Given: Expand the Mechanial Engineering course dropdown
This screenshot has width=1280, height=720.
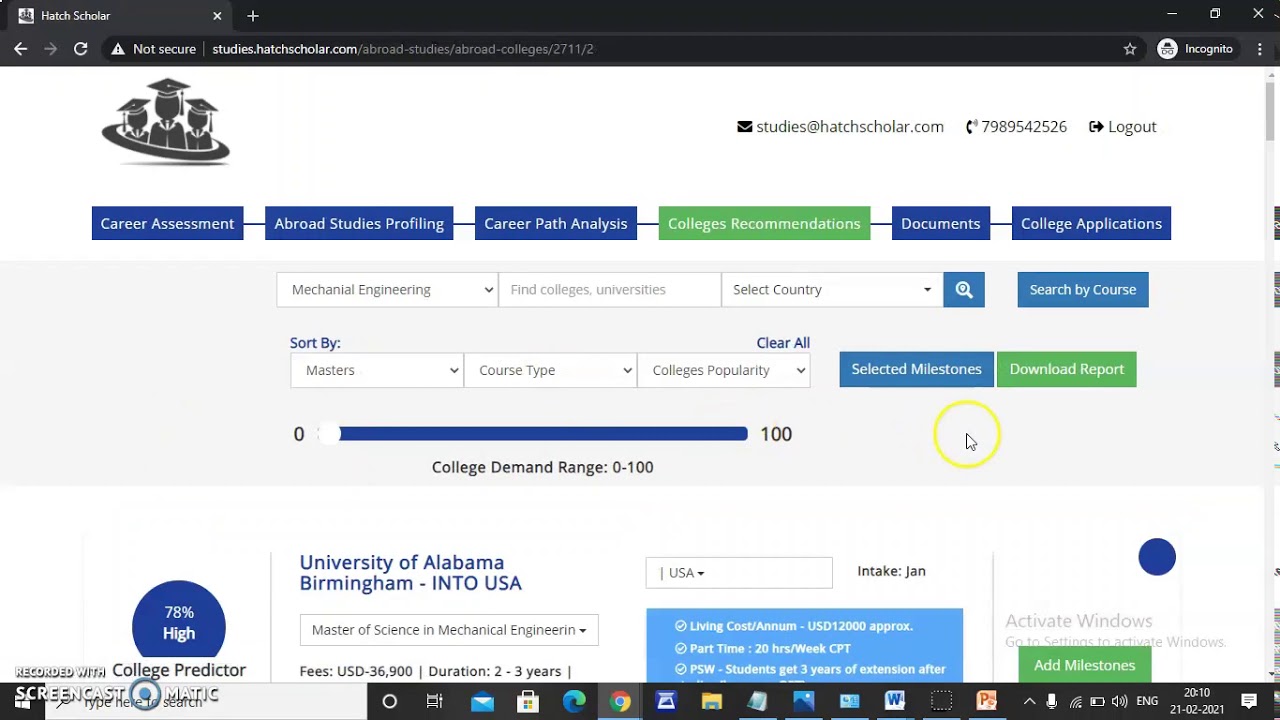Looking at the screenshot, I should [387, 289].
